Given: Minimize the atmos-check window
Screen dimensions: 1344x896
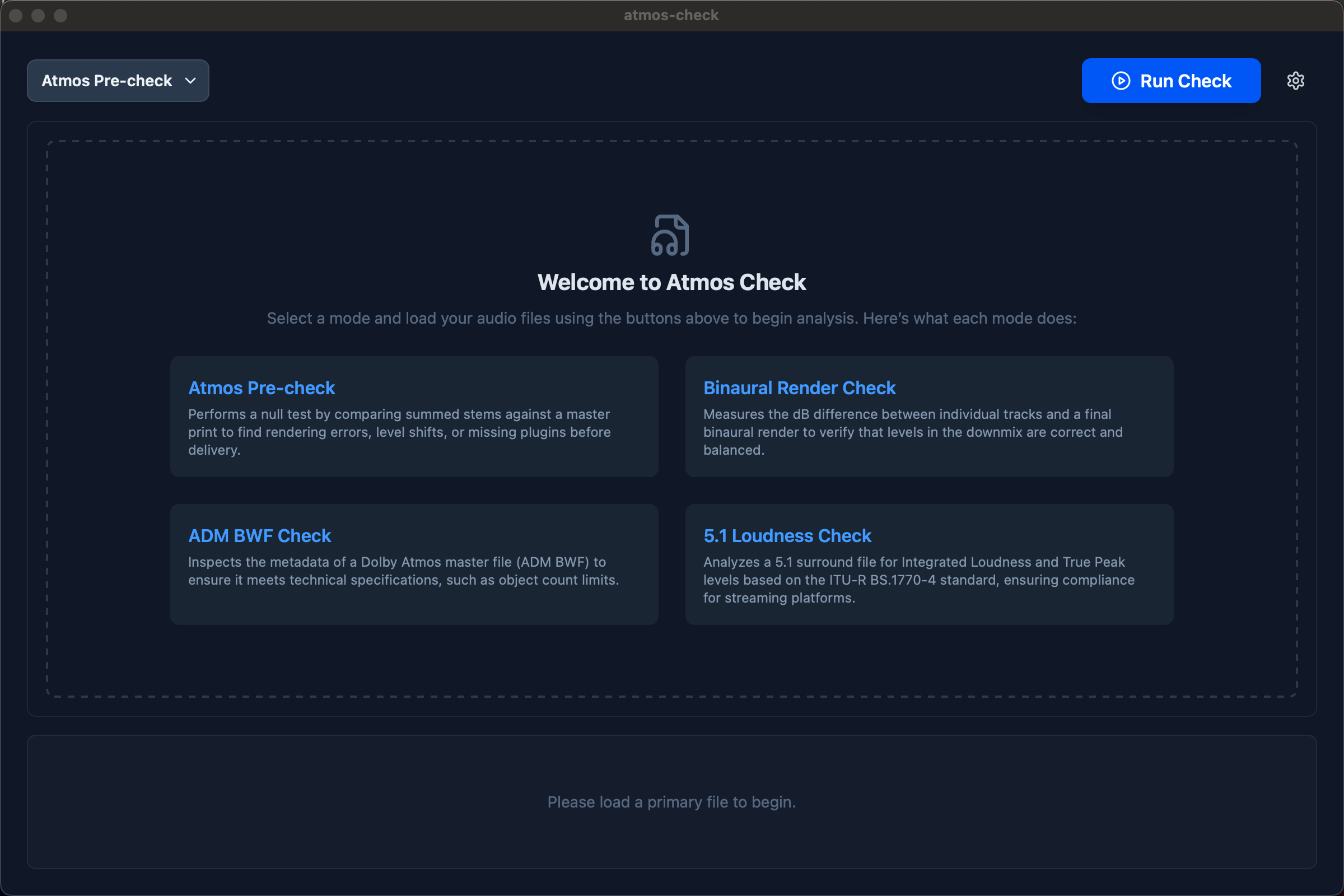Looking at the screenshot, I should click(x=38, y=16).
